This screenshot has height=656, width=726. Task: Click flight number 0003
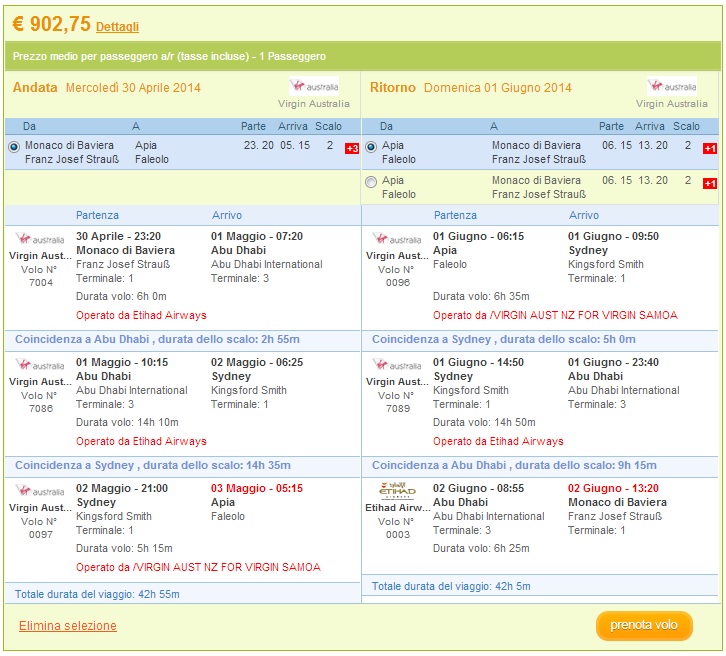tap(398, 534)
